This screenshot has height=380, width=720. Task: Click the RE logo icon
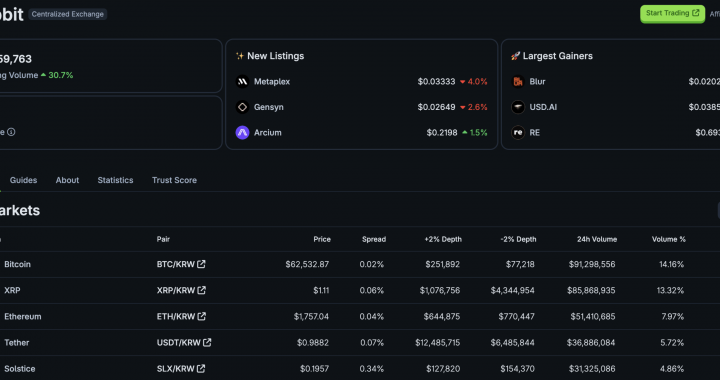point(518,133)
